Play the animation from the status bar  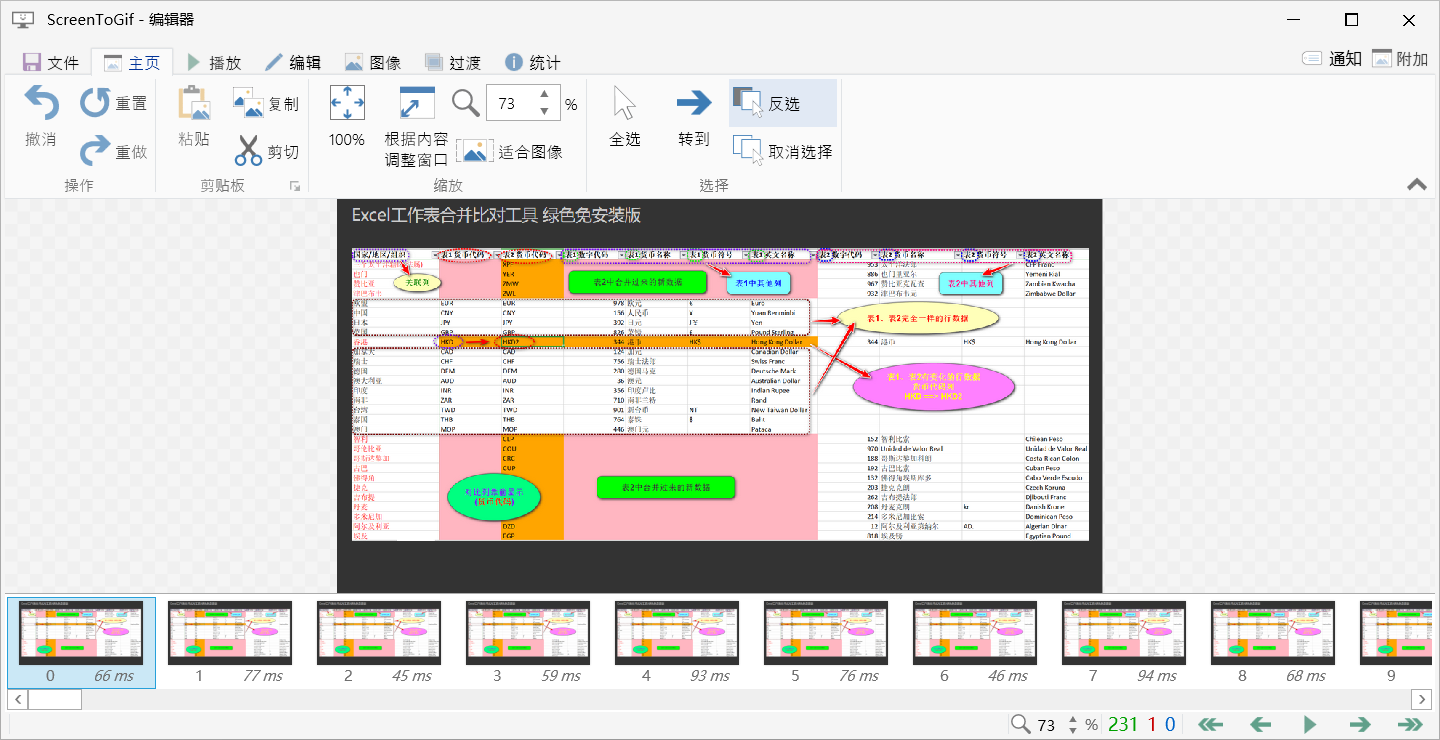click(1311, 723)
